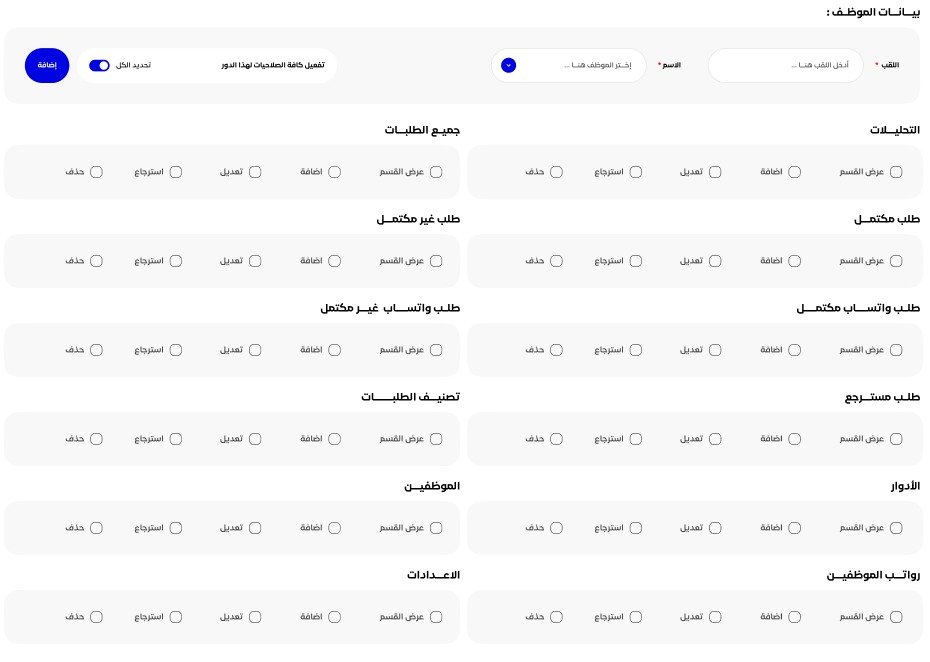Check استرجاع under طلب واتساب مكتمل

point(636,350)
